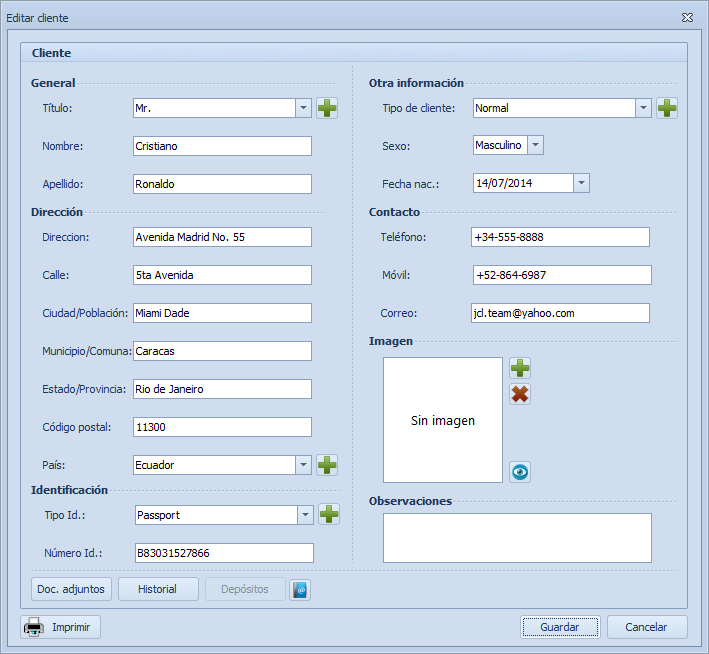Expand the Título dropdown
Viewport: 709px width, 654px height.
pyautogui.click(x=304, y=108)
